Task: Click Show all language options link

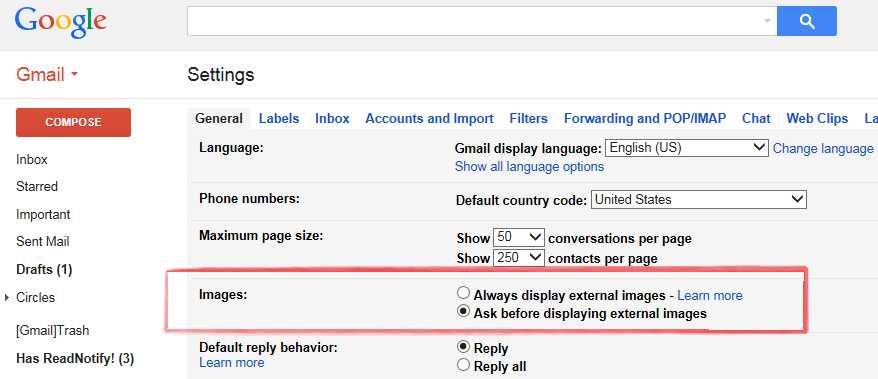Action: [529, 167]
